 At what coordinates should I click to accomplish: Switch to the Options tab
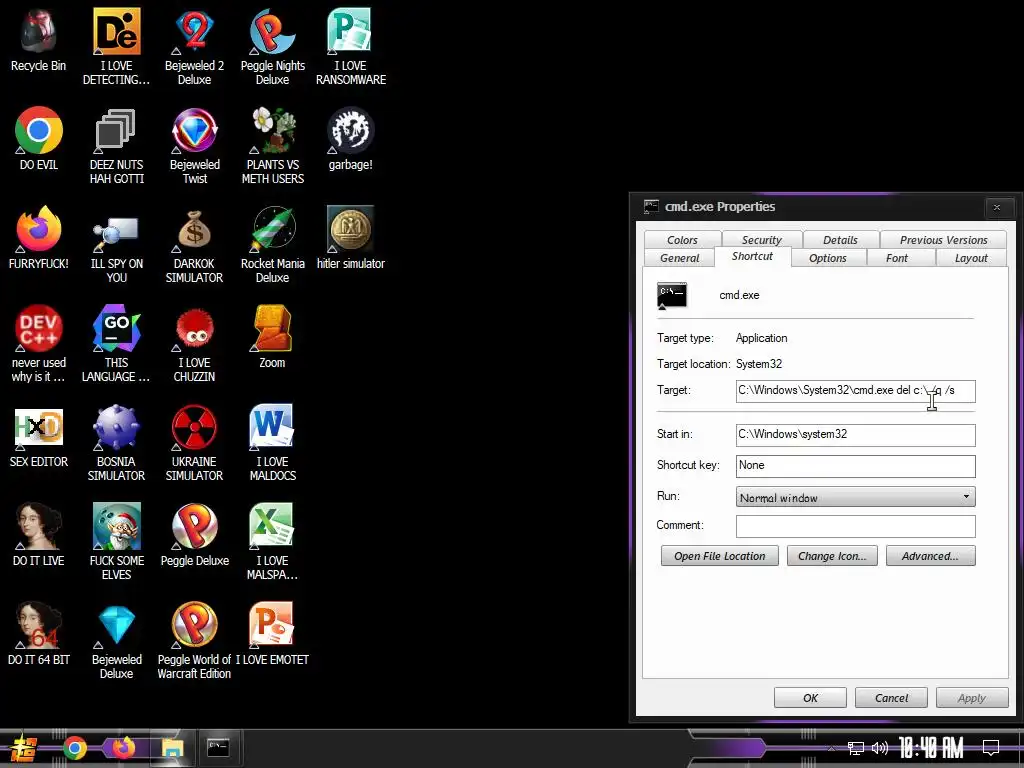tap(827, 258)
